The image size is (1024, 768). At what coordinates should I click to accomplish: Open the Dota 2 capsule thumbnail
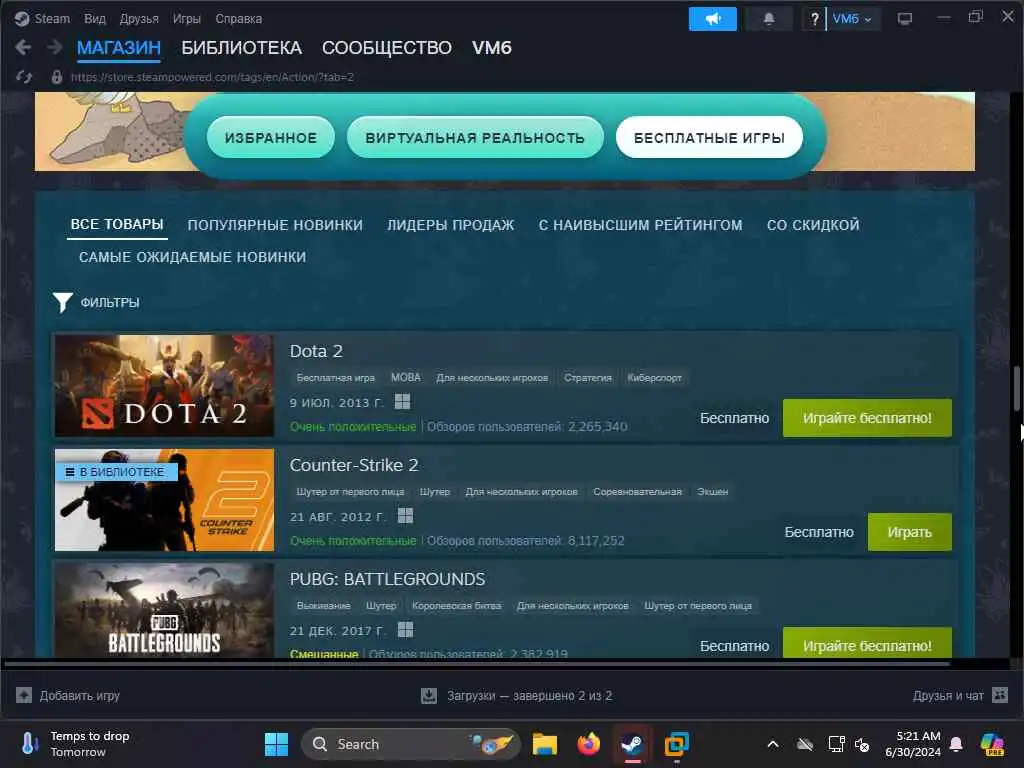click(164, 385)
